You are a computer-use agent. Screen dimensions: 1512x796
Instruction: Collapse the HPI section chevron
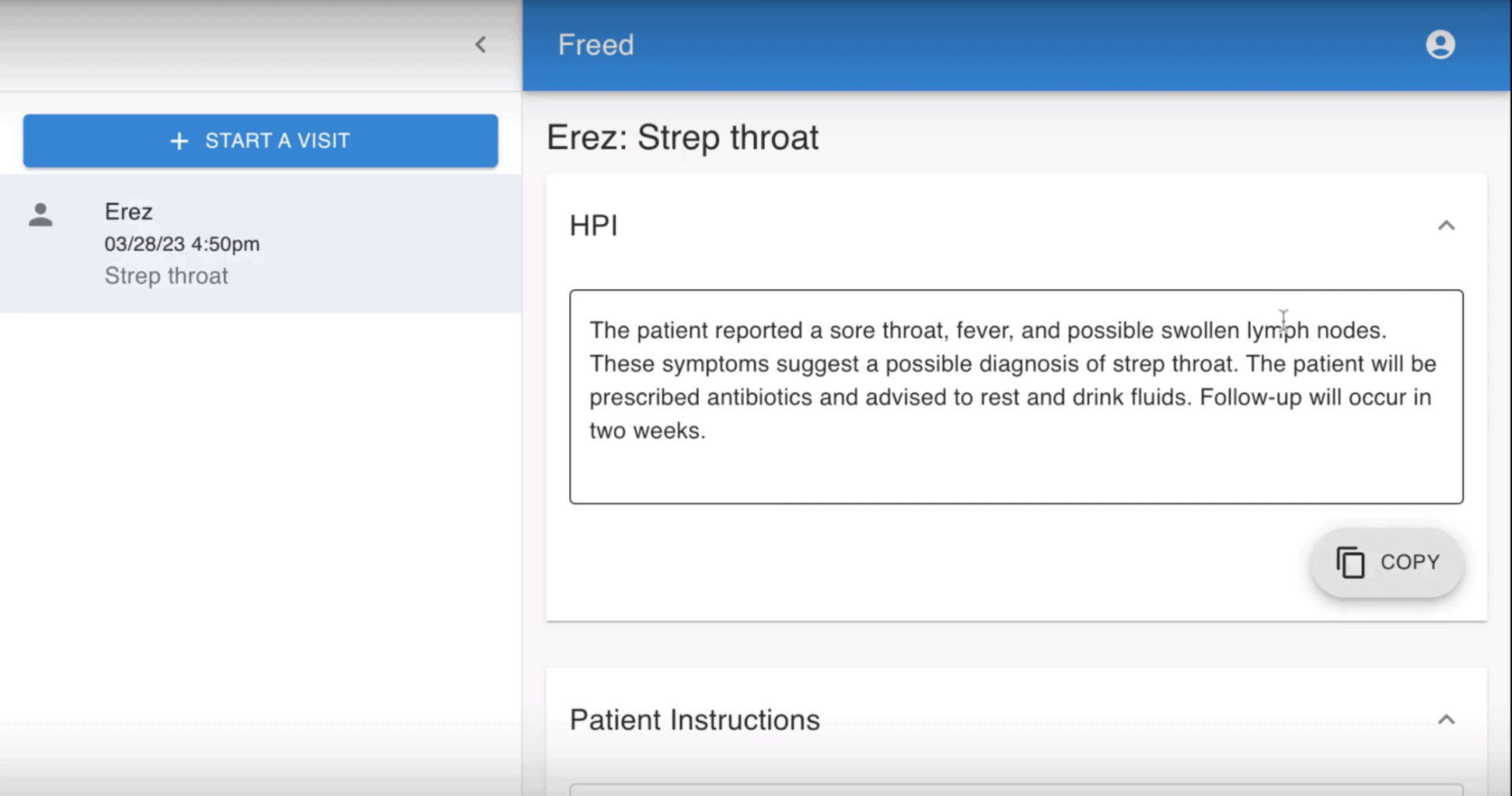(x=1446, y=225)
